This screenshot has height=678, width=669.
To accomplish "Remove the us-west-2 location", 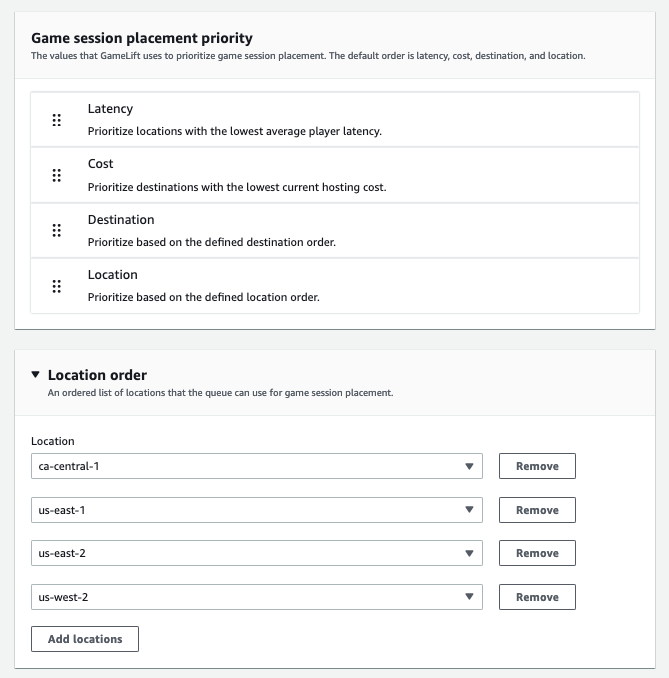I will click(x=537, y=597).
